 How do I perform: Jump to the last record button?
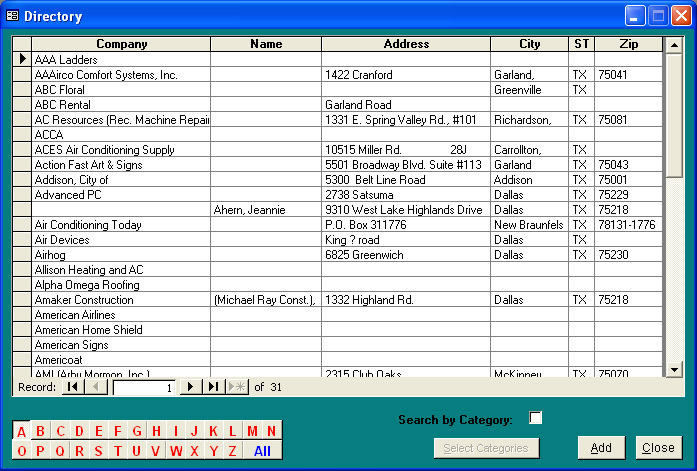pos(213,387)
